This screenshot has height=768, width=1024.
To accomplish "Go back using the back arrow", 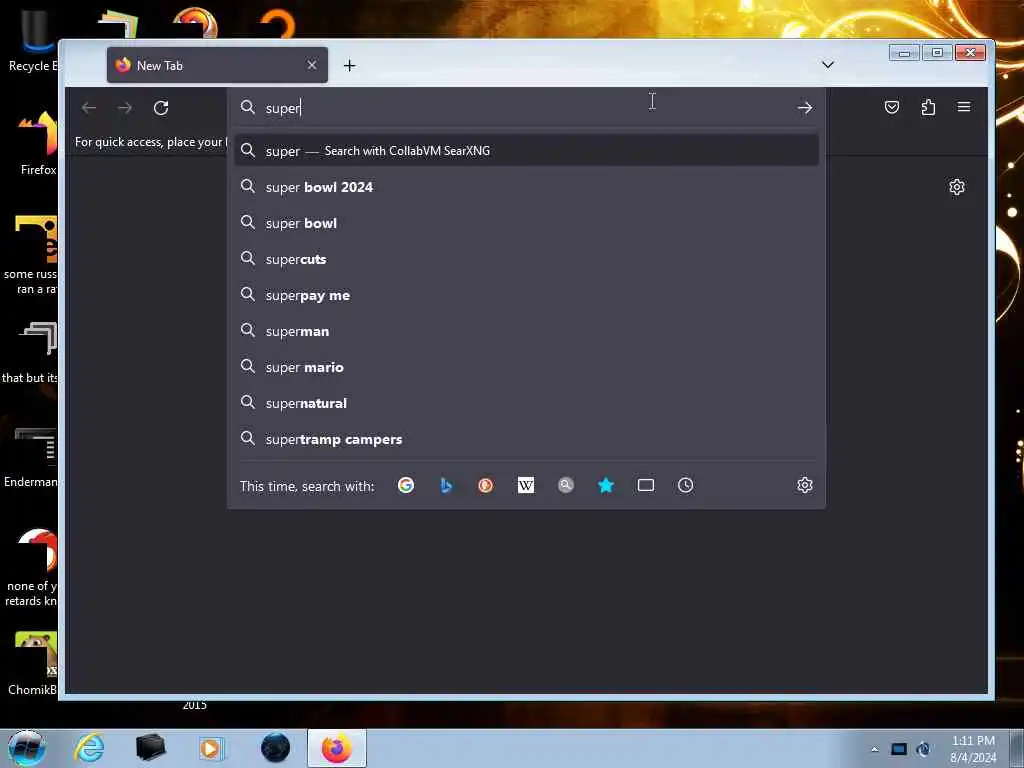I will 89,108.
